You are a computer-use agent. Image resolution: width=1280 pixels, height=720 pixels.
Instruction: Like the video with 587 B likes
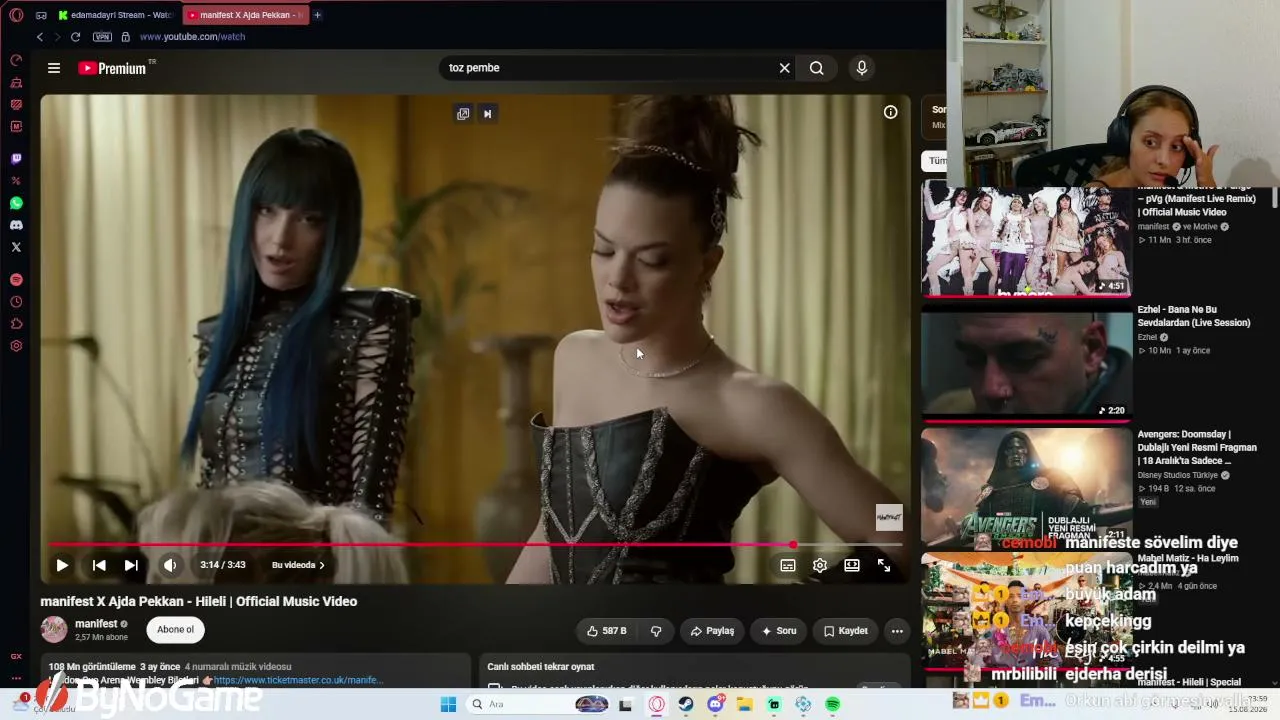coord(607,631)
